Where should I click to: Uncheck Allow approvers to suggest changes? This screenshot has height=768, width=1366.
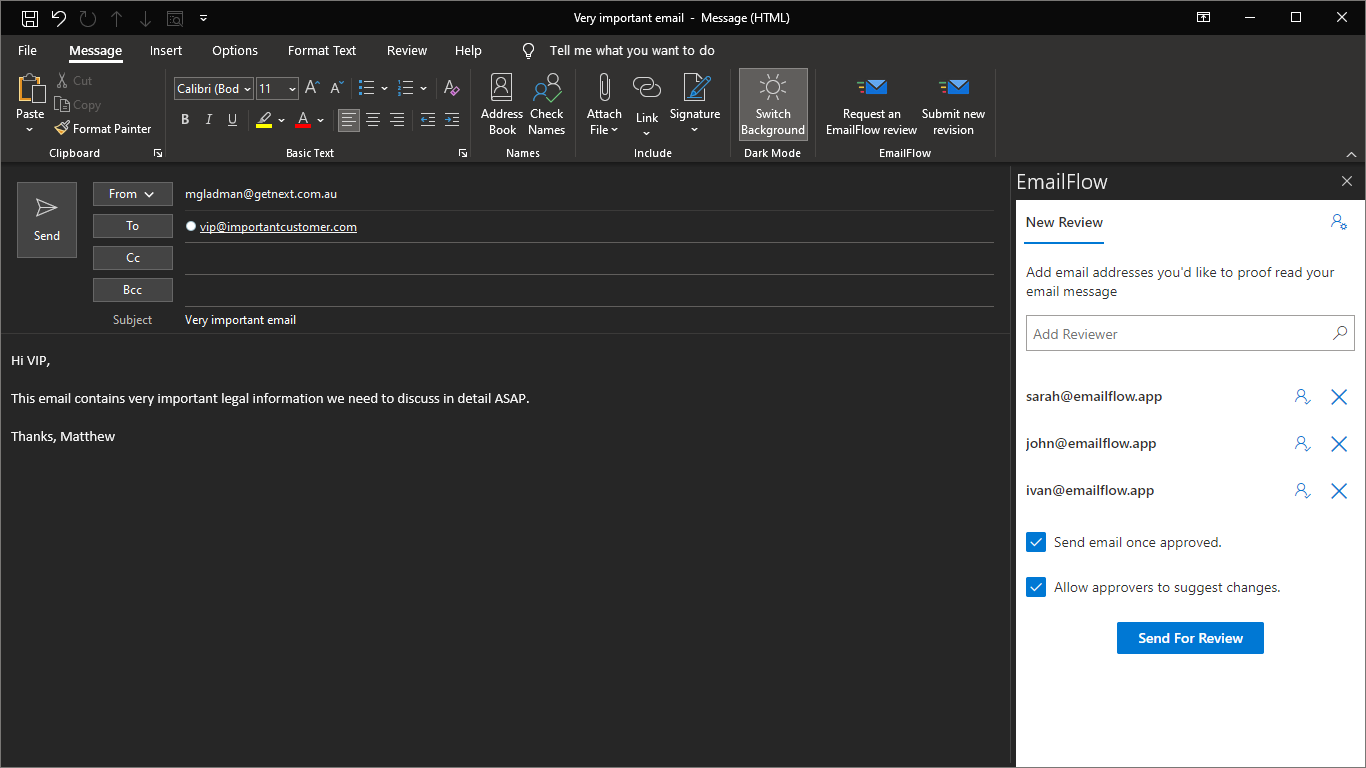(x=1036, y=587)
